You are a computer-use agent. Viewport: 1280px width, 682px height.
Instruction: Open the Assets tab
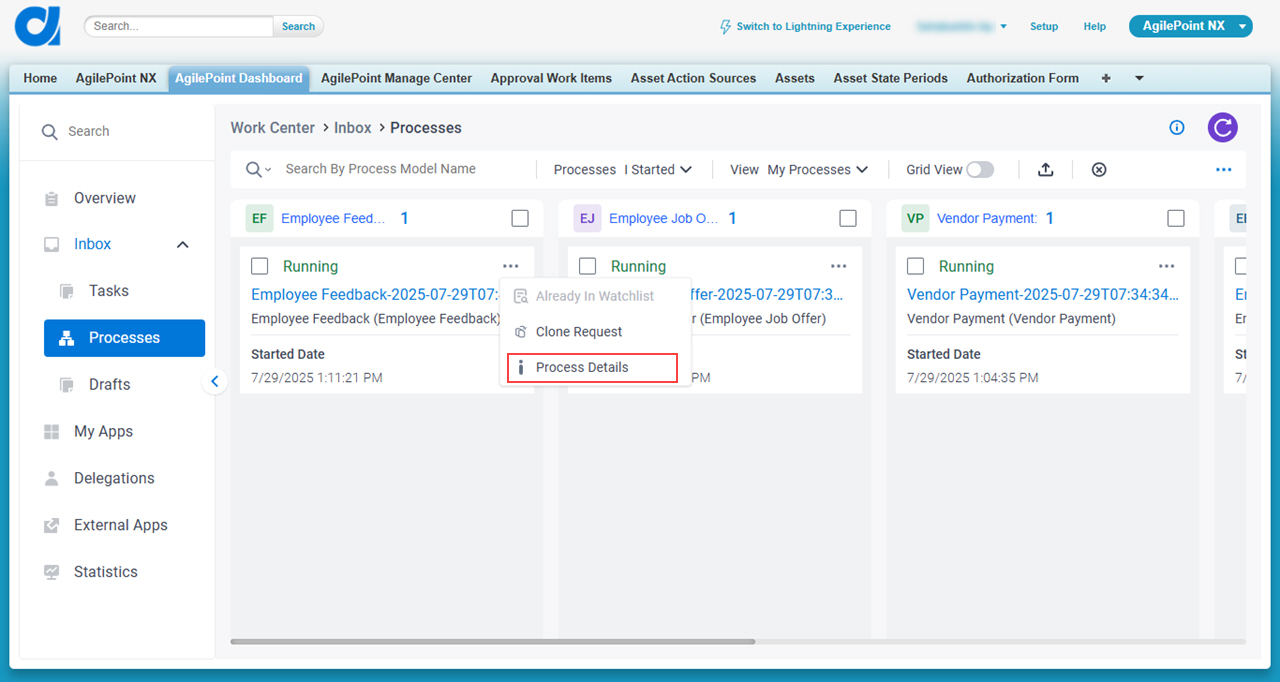[x=795, y=78]
